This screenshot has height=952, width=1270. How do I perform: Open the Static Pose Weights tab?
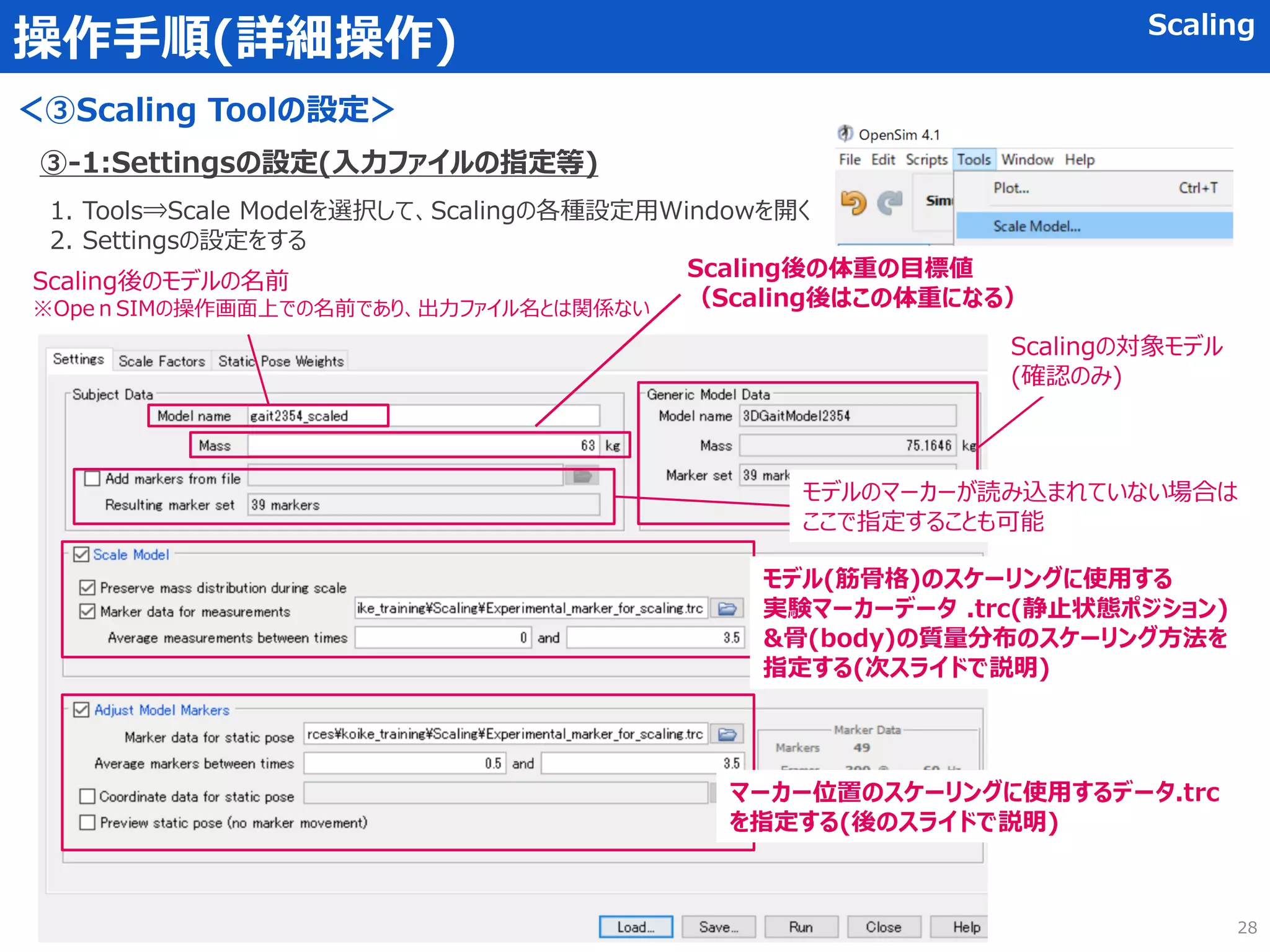coord(281,361)
